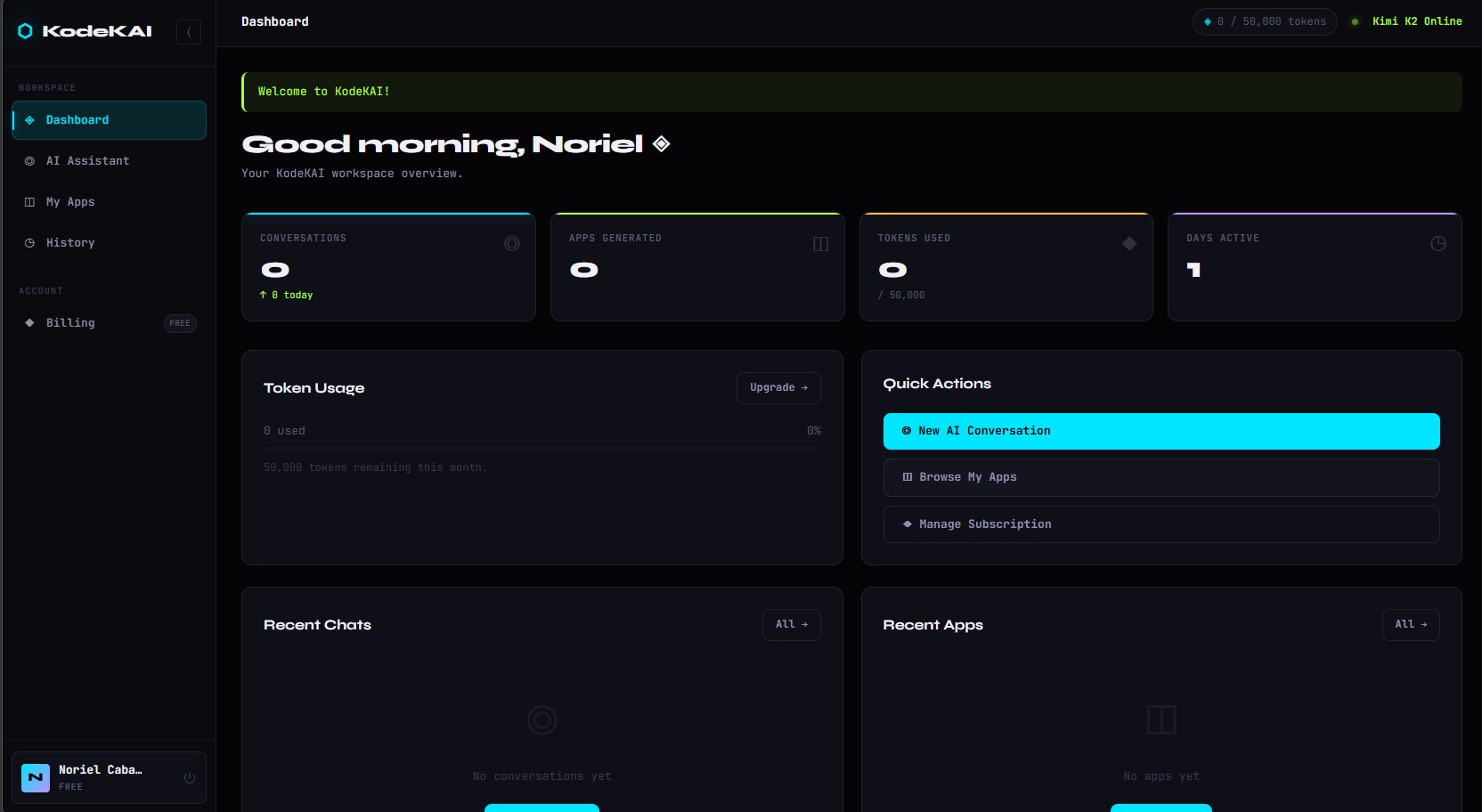Click the Noriel Caba… user name

(101, 770)
